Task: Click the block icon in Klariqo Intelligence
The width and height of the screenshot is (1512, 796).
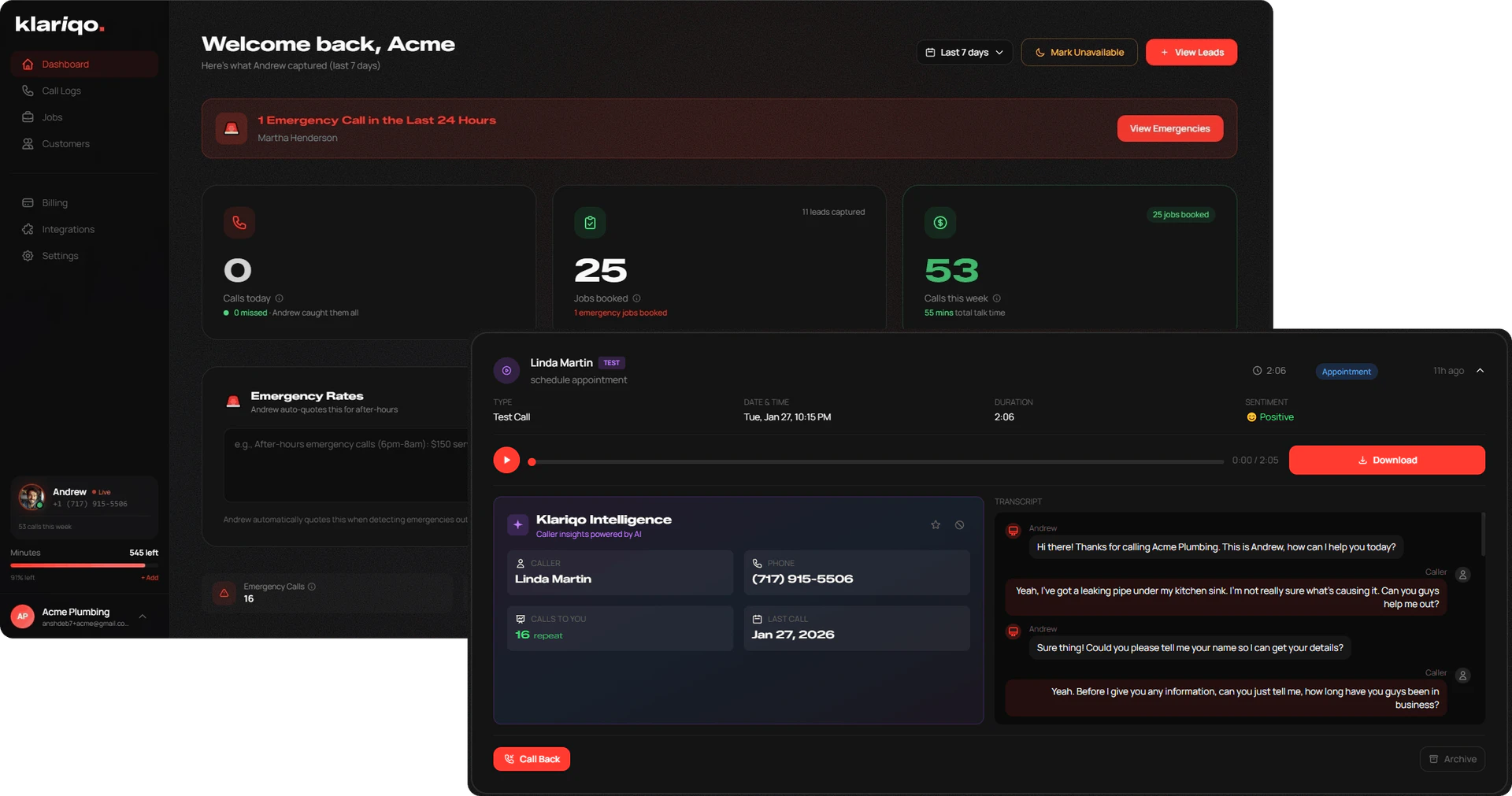Action: [959, 525]
